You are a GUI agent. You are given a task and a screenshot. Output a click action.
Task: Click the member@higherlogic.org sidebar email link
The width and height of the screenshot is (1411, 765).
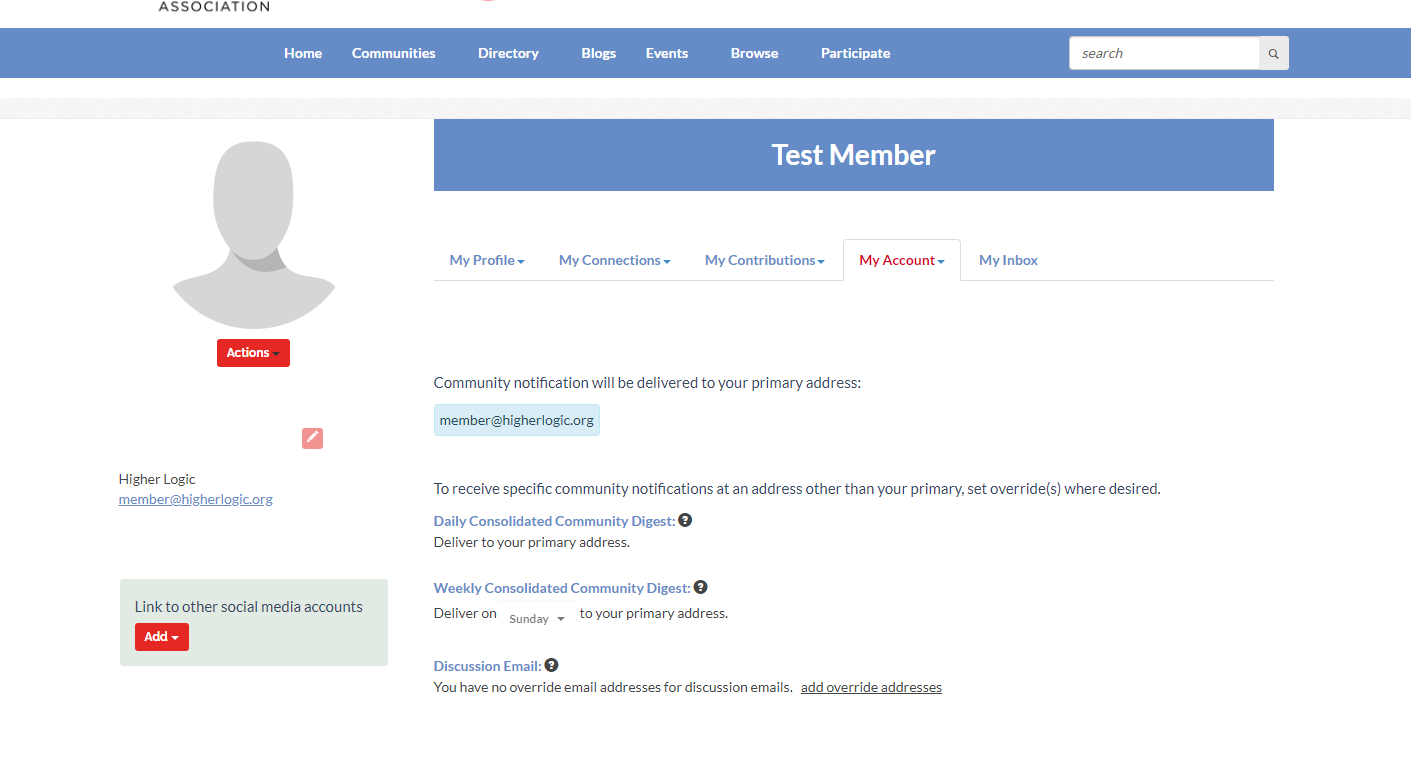click(x=196, y=499)
